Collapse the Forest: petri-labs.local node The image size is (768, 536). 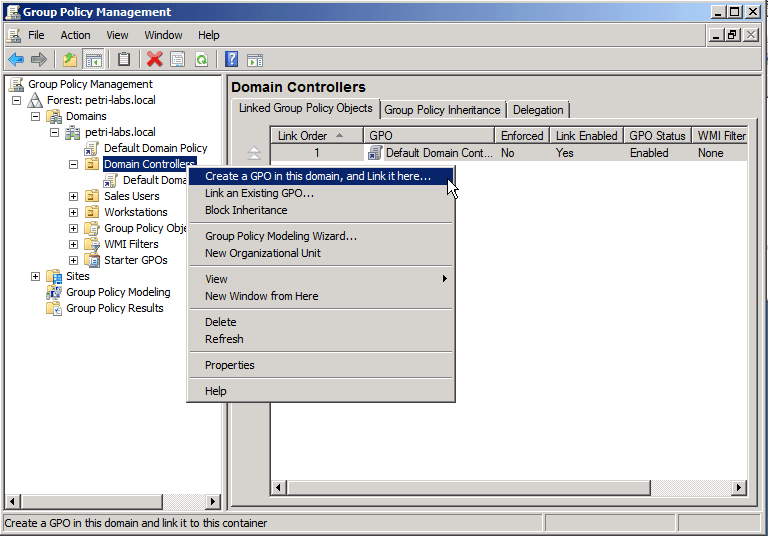[x=17, y=100]
